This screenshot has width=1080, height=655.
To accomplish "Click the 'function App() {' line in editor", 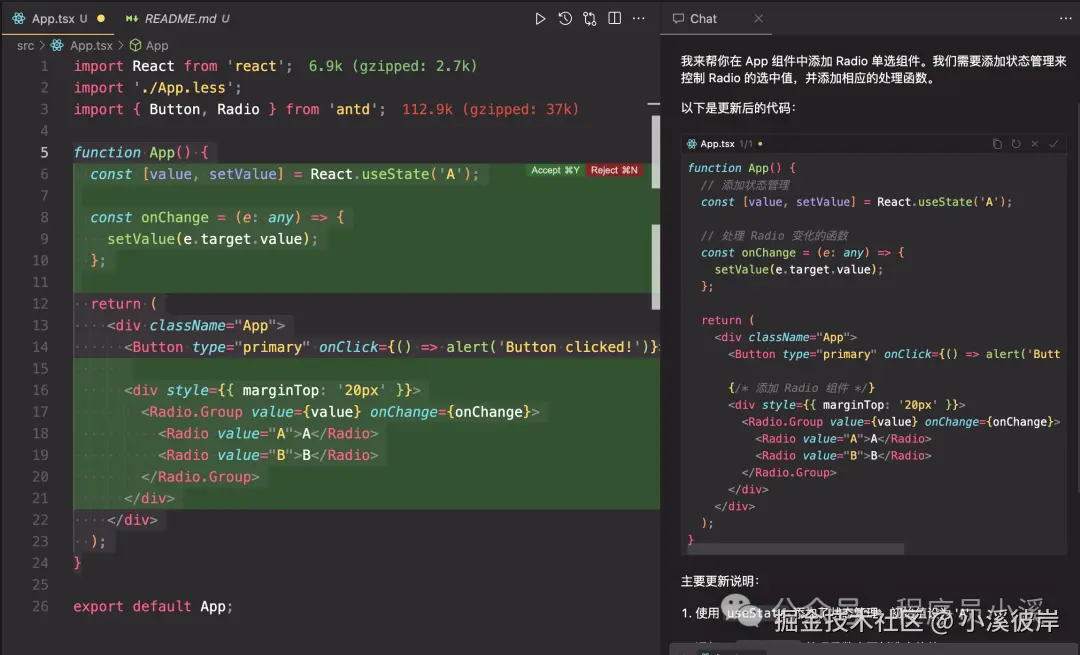I will coord(141,152).
